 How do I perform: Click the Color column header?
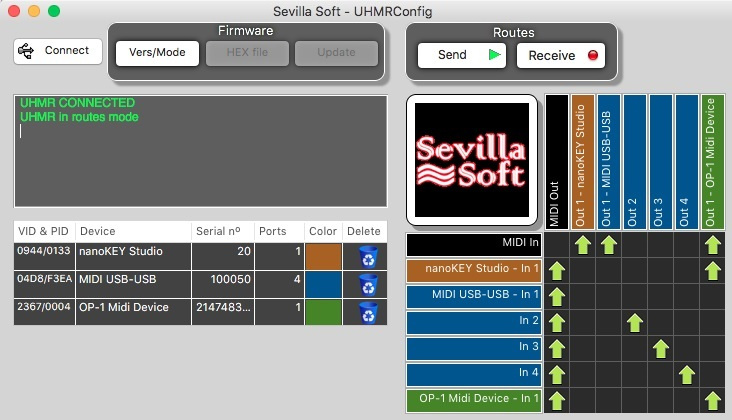pos(323,231)
